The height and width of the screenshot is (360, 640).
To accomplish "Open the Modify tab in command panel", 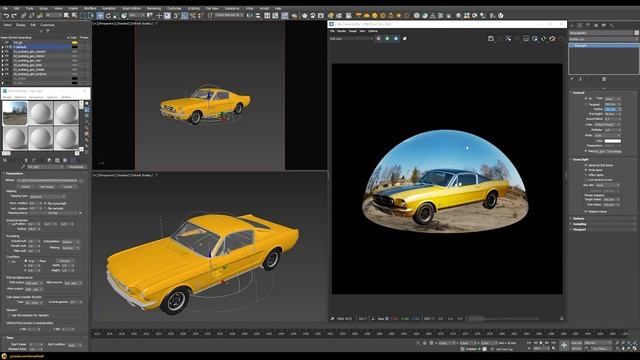I will (x=580, y=25).
